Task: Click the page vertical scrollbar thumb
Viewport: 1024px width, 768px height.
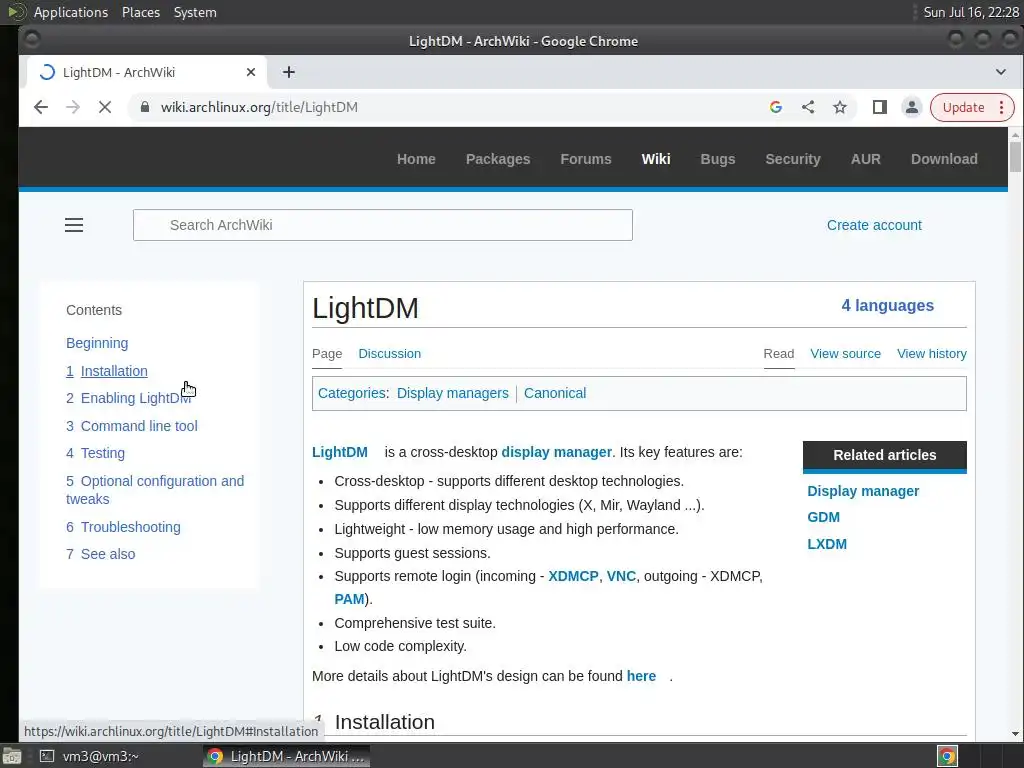Action: [1014, 157]
